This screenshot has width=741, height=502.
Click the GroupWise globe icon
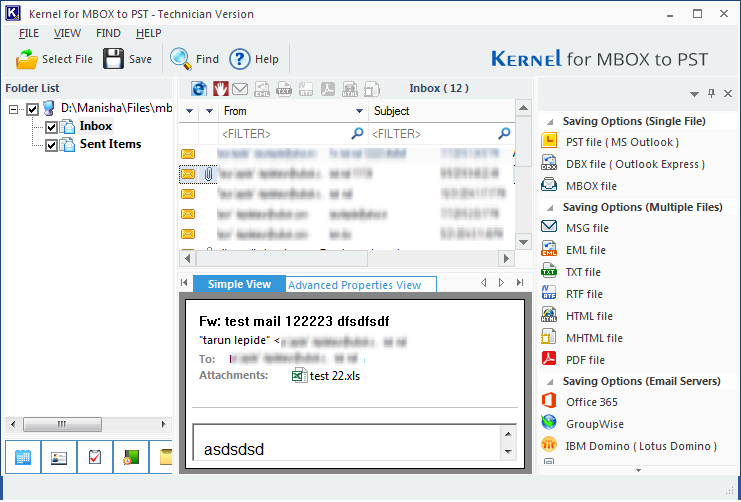click(549, 423)
